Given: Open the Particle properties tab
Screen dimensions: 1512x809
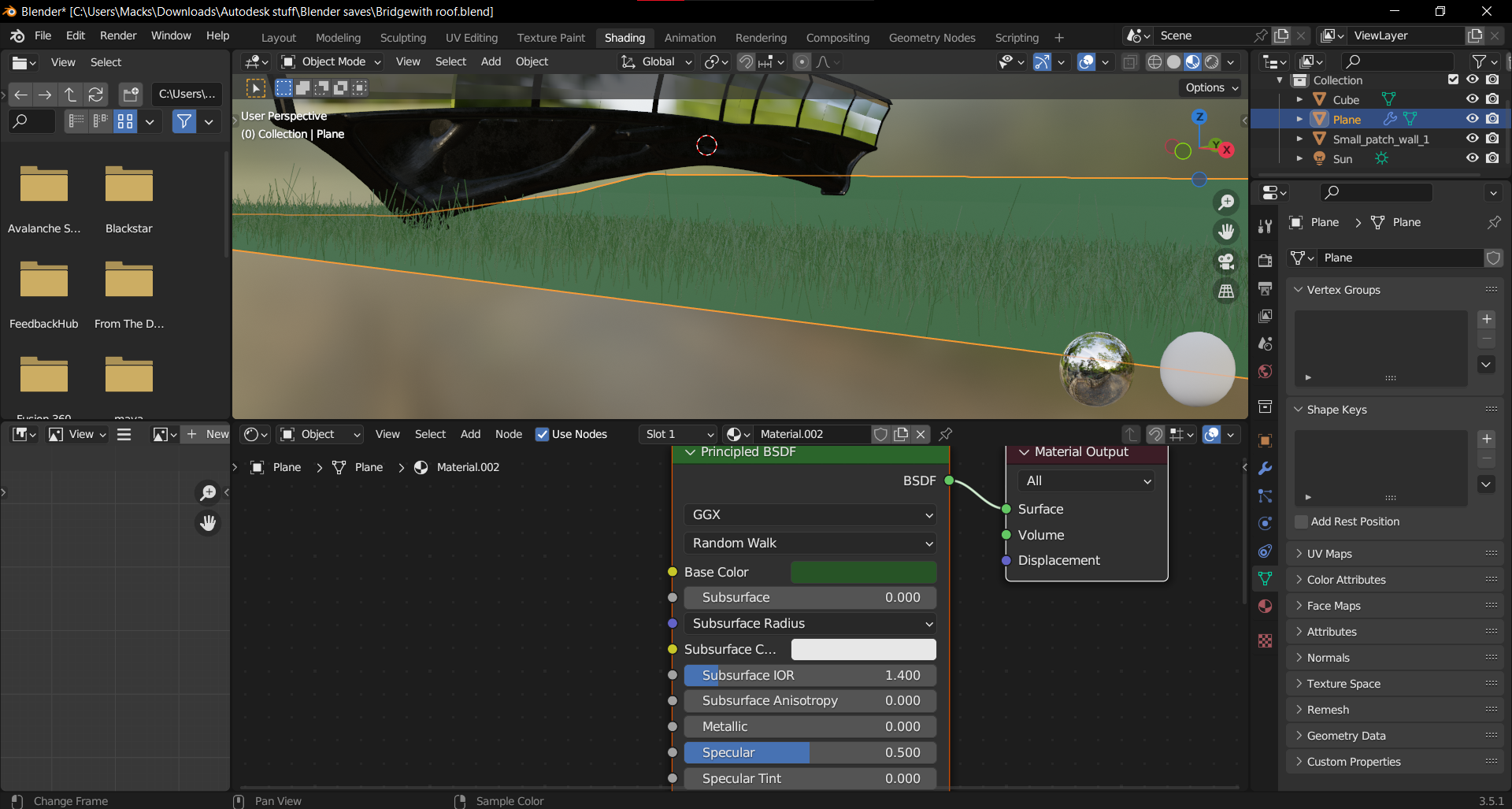Looking at the screenshot, I should 1266,496.
